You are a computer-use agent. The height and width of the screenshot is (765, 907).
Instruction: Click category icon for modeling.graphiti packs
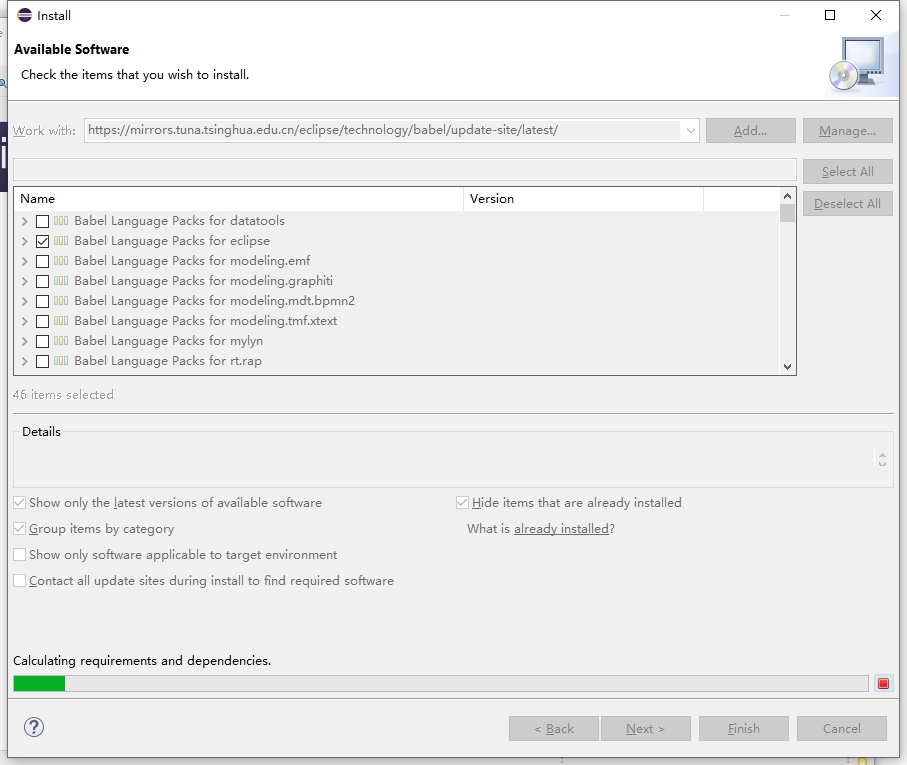[61, 280]
